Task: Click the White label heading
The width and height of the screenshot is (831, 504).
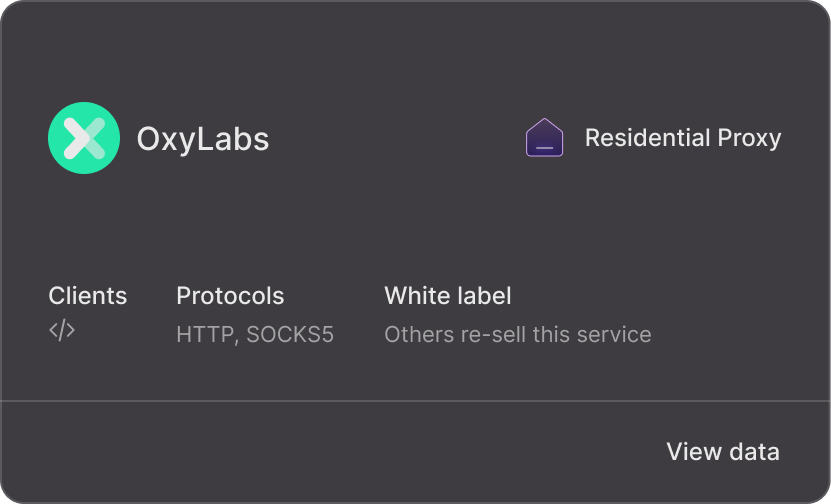Action: pos(448,296)
